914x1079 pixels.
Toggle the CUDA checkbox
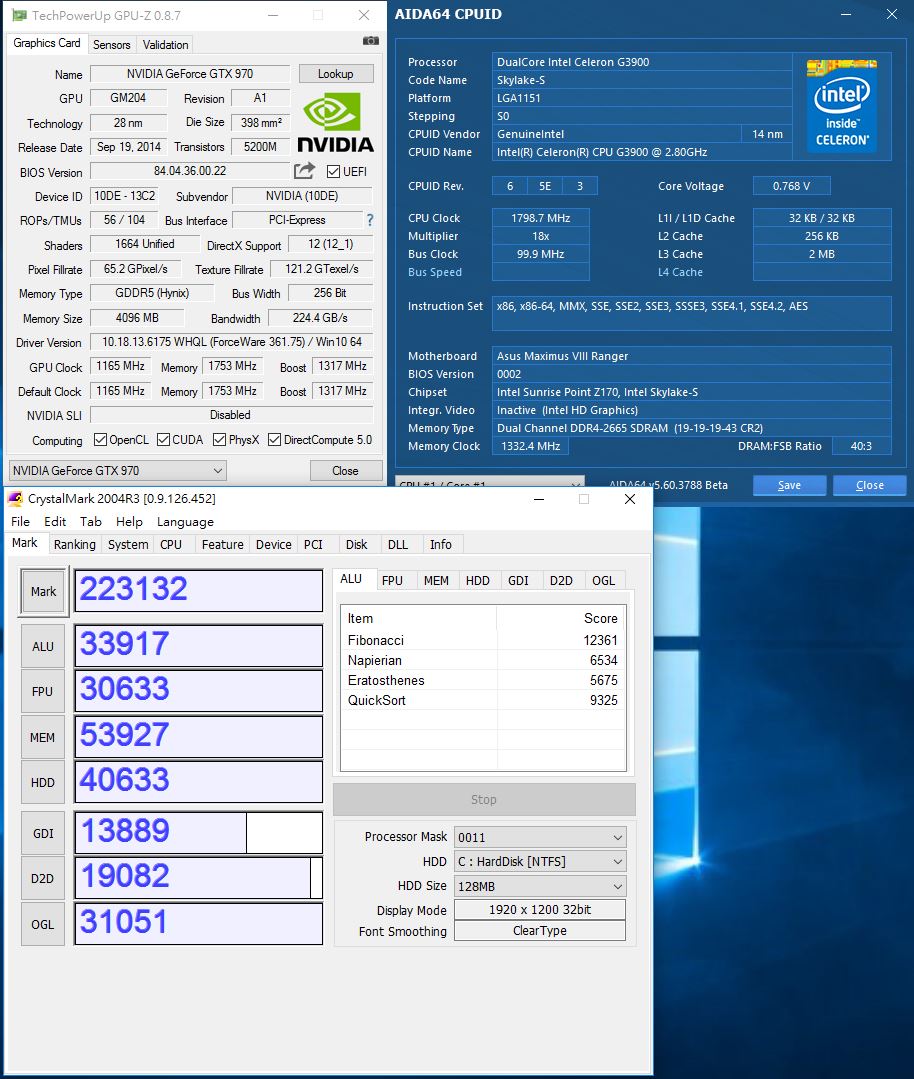coord(164,440)
